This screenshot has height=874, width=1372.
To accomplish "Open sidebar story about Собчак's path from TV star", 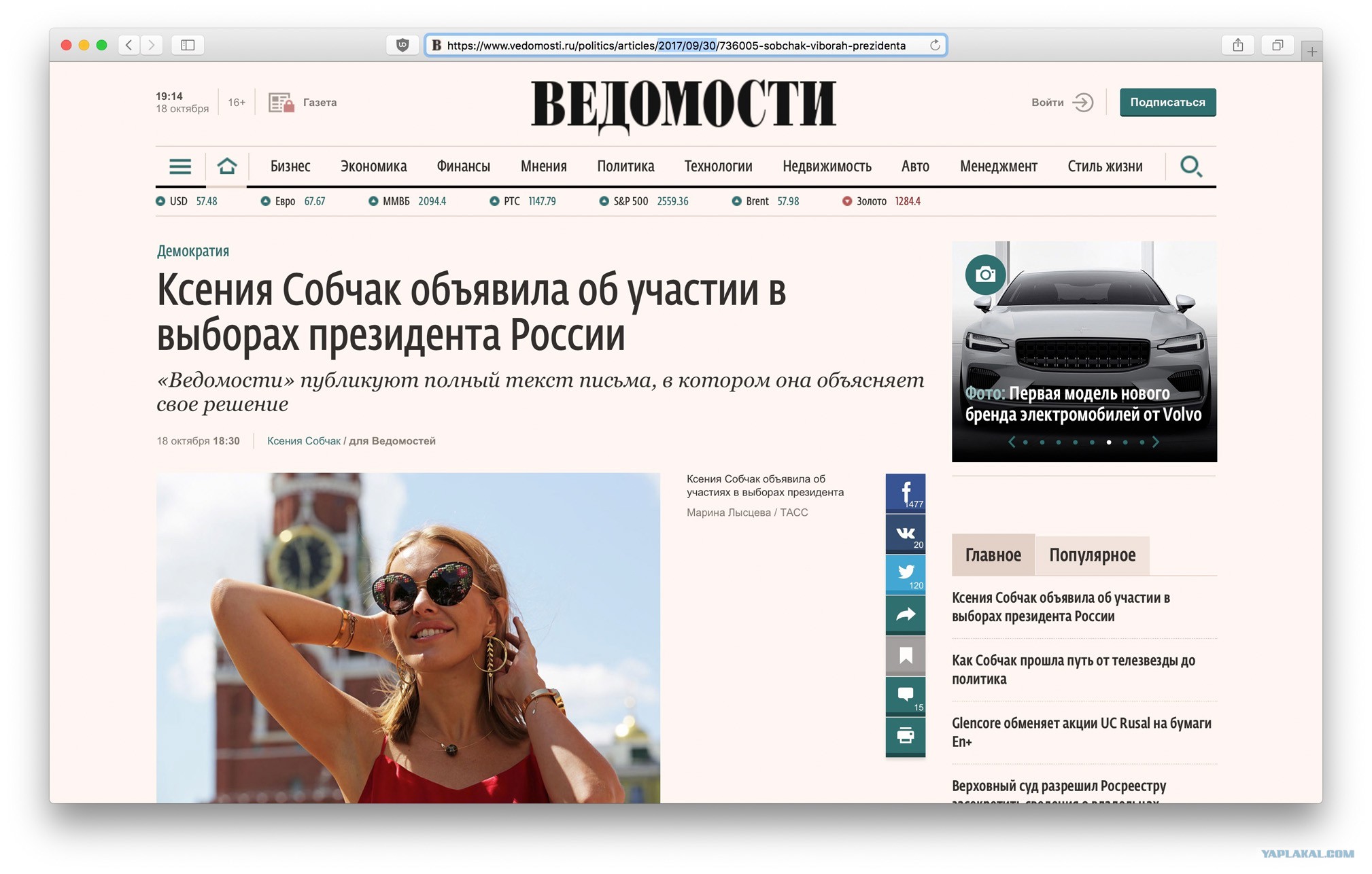I will (1073, 669).
